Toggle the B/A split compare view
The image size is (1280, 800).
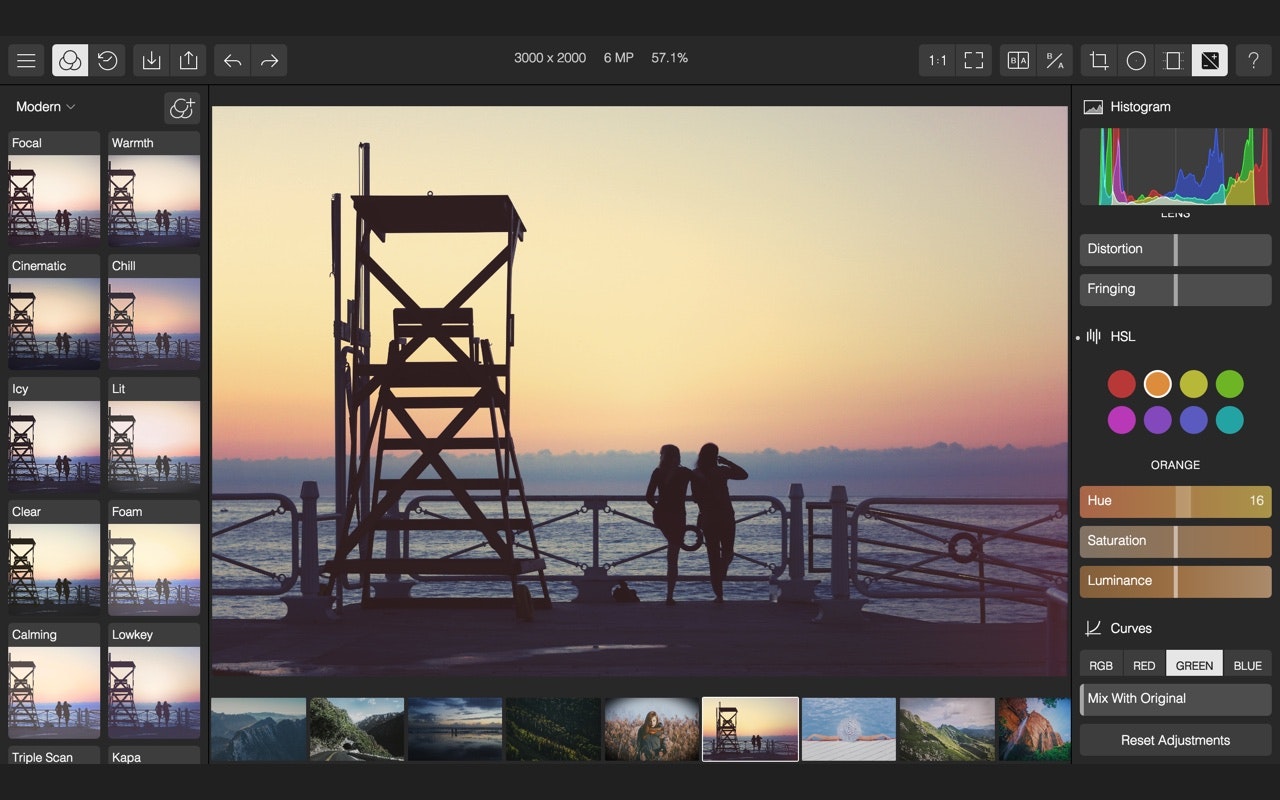(x=1055, y=61)
